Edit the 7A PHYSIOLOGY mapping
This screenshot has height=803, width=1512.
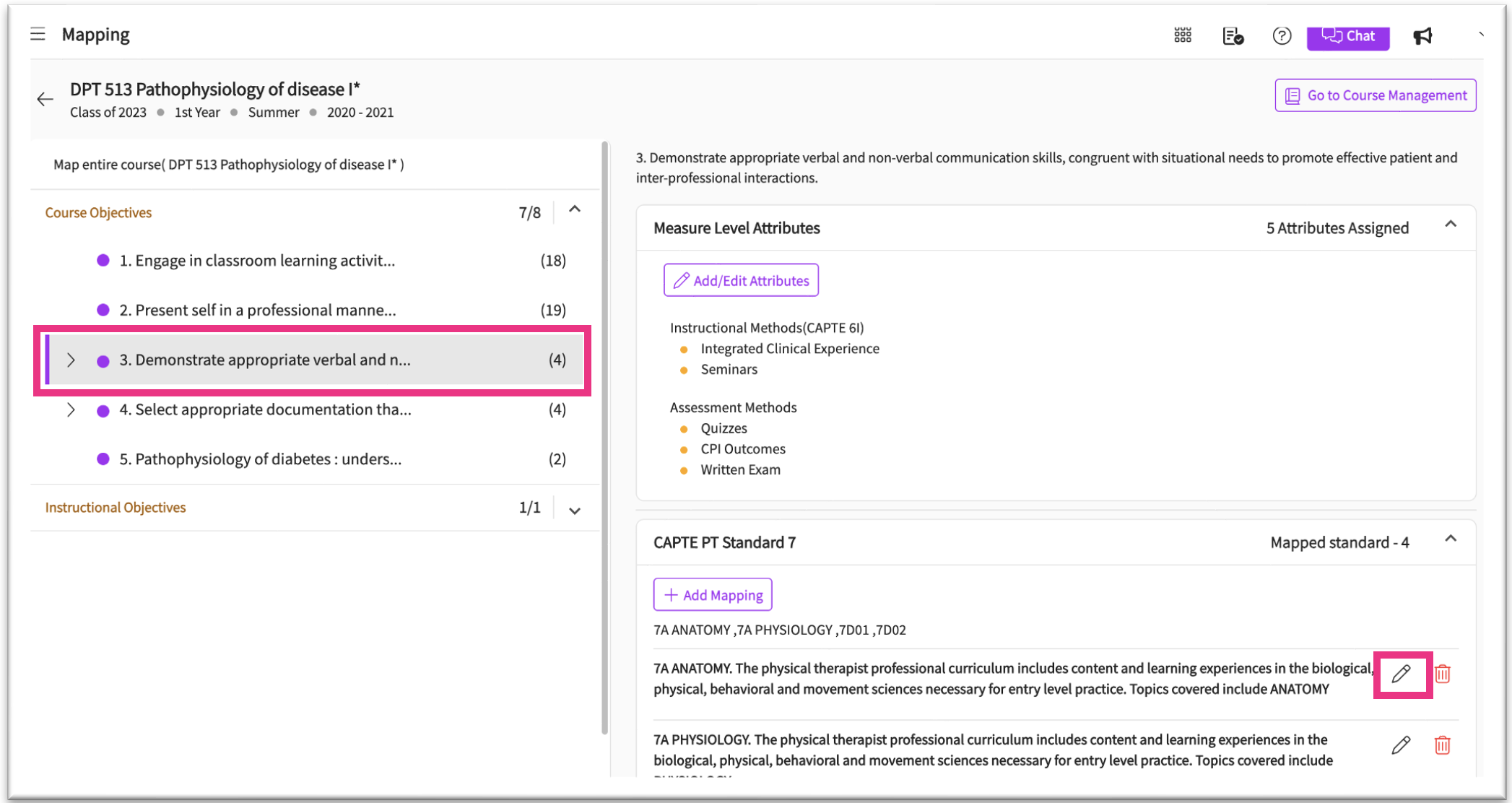pos(1401,745)
